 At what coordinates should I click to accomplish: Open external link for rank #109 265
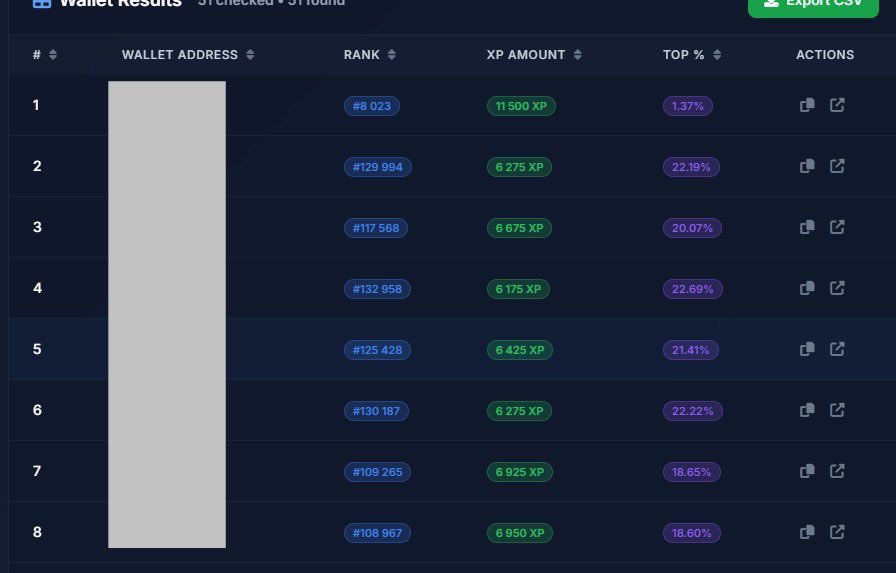tap(837, 471)
